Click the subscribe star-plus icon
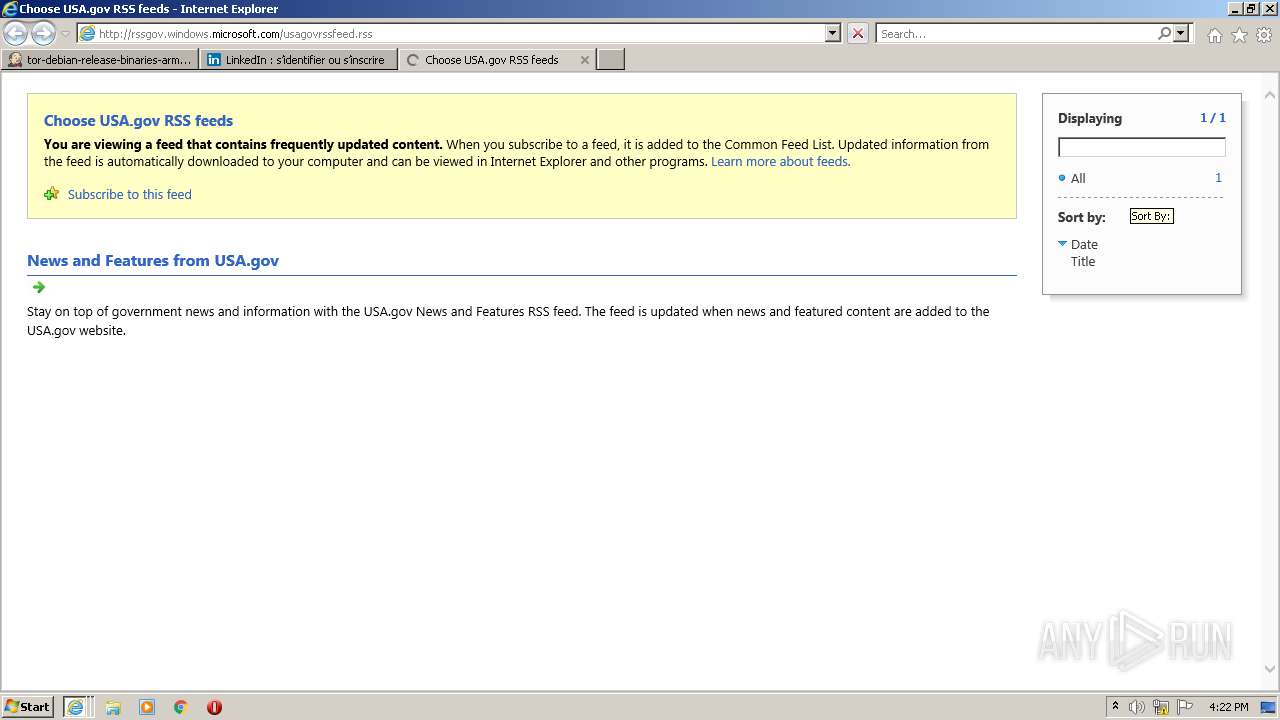 (52, 194)
